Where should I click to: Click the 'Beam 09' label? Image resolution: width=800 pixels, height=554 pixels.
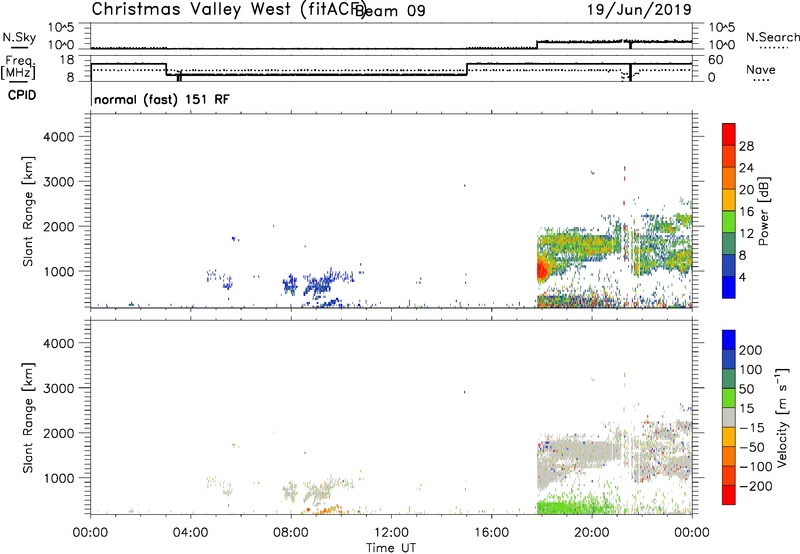[390, 11]
